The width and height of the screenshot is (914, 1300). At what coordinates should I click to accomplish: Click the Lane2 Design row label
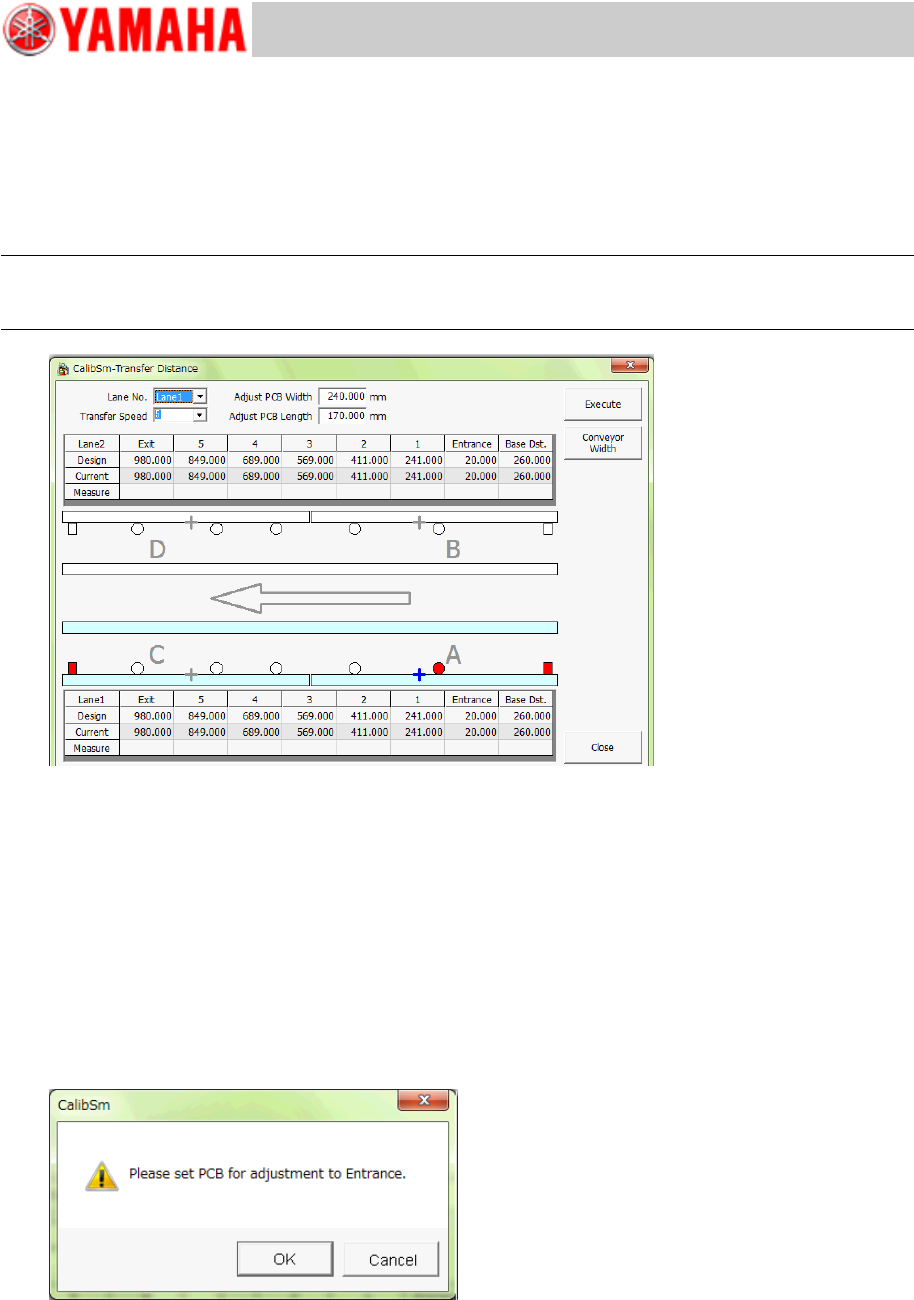pyautogui.click(x=92, y=460)
